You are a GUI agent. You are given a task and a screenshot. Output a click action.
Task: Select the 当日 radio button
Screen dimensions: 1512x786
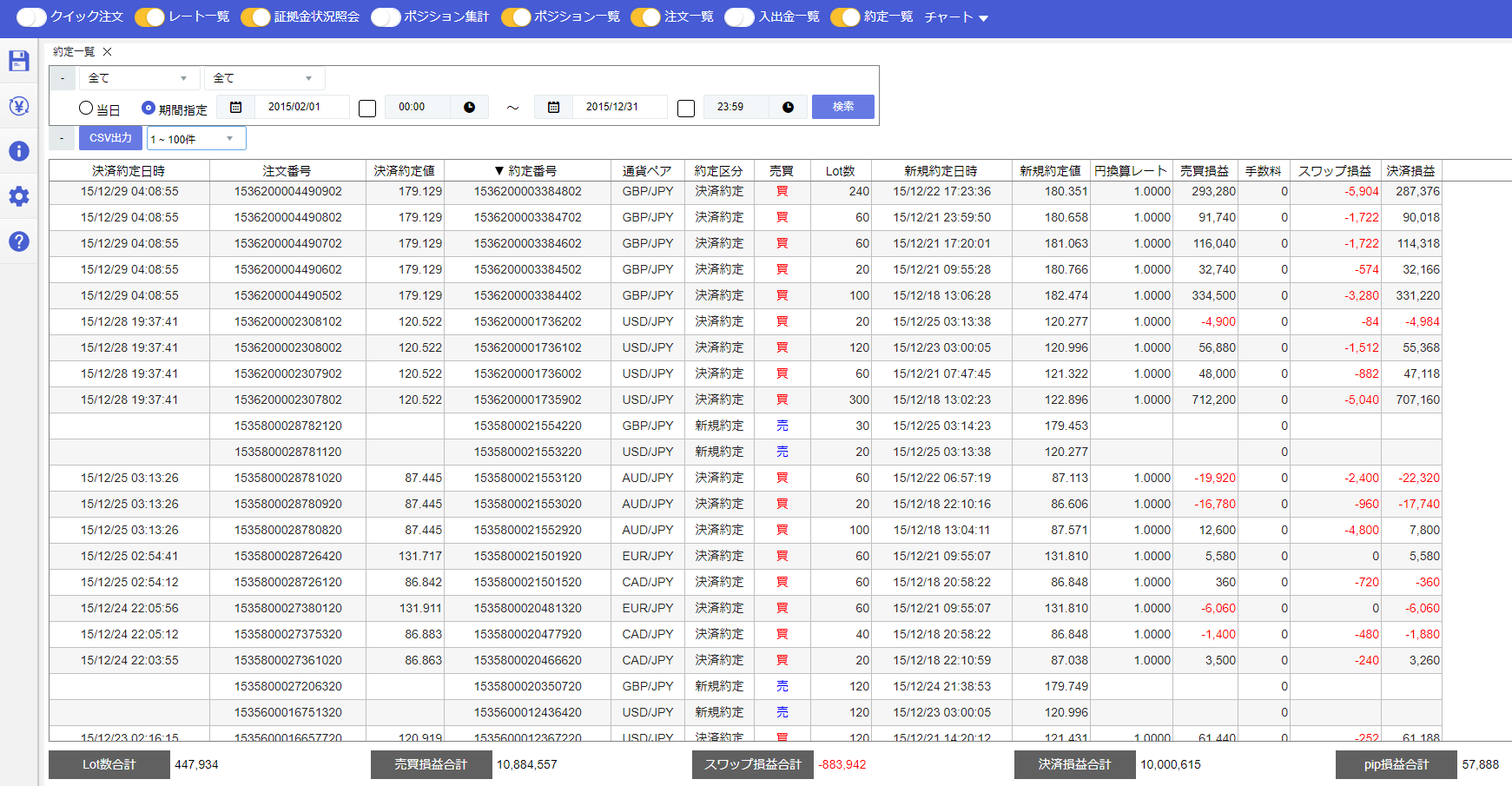86,108
